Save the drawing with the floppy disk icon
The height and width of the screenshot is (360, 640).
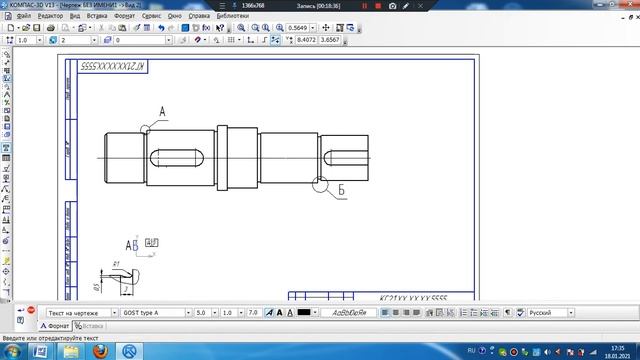coord(36,28)
